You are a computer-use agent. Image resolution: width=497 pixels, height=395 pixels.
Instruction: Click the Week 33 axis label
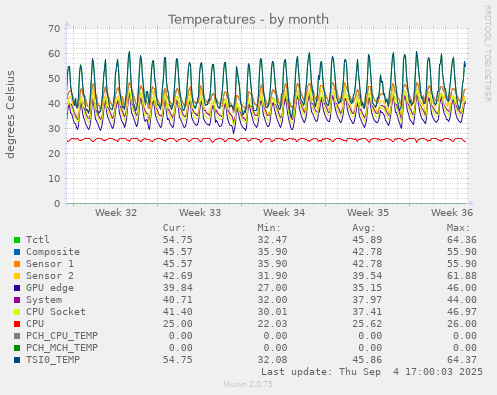[200, 213]
